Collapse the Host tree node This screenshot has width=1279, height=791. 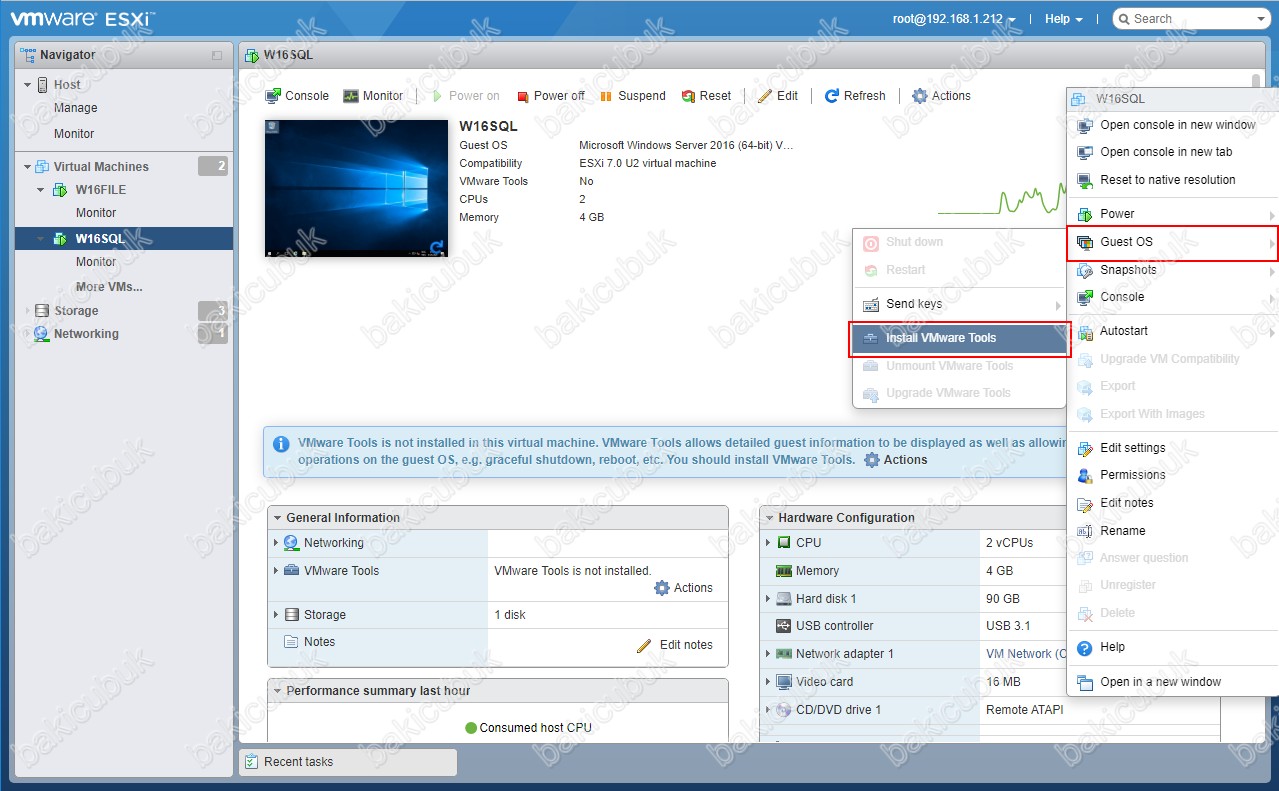28,85
